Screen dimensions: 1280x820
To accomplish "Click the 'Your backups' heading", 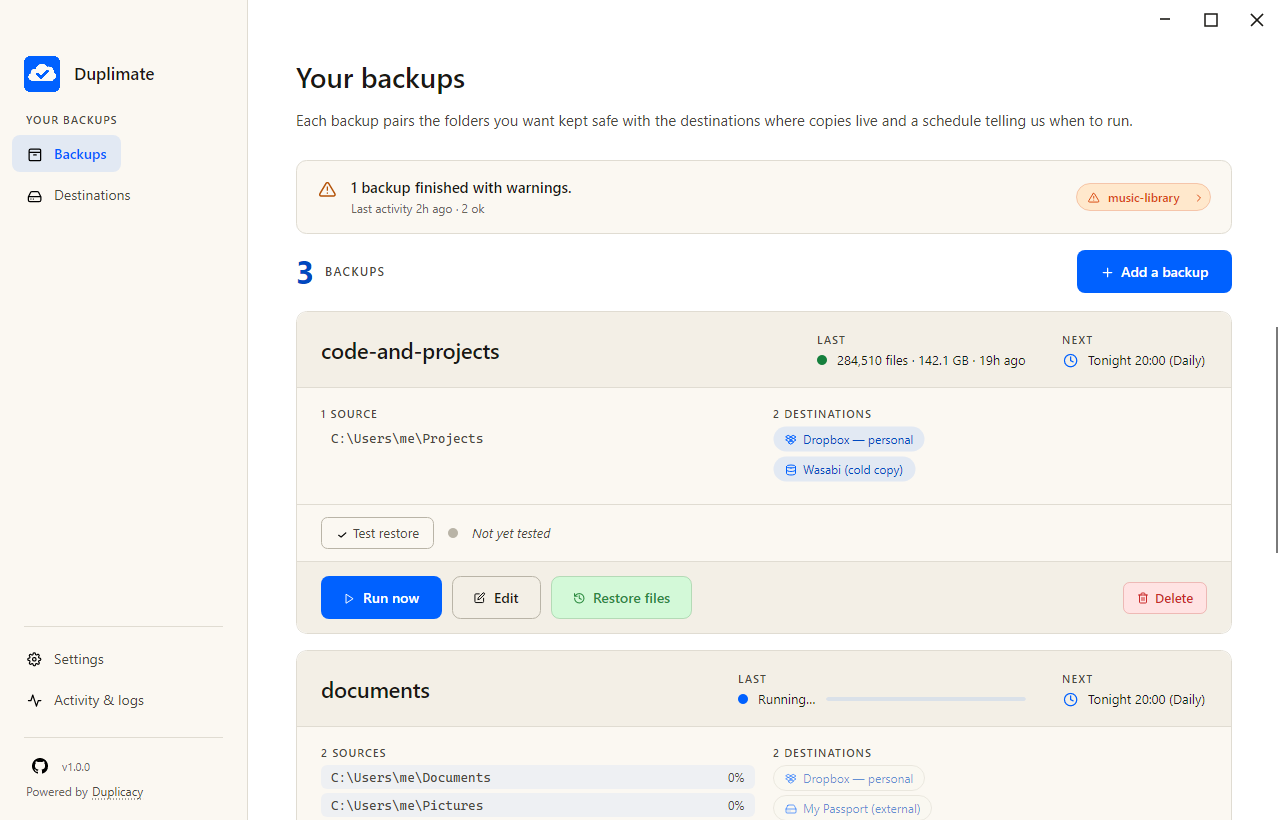I will [380, 78].
